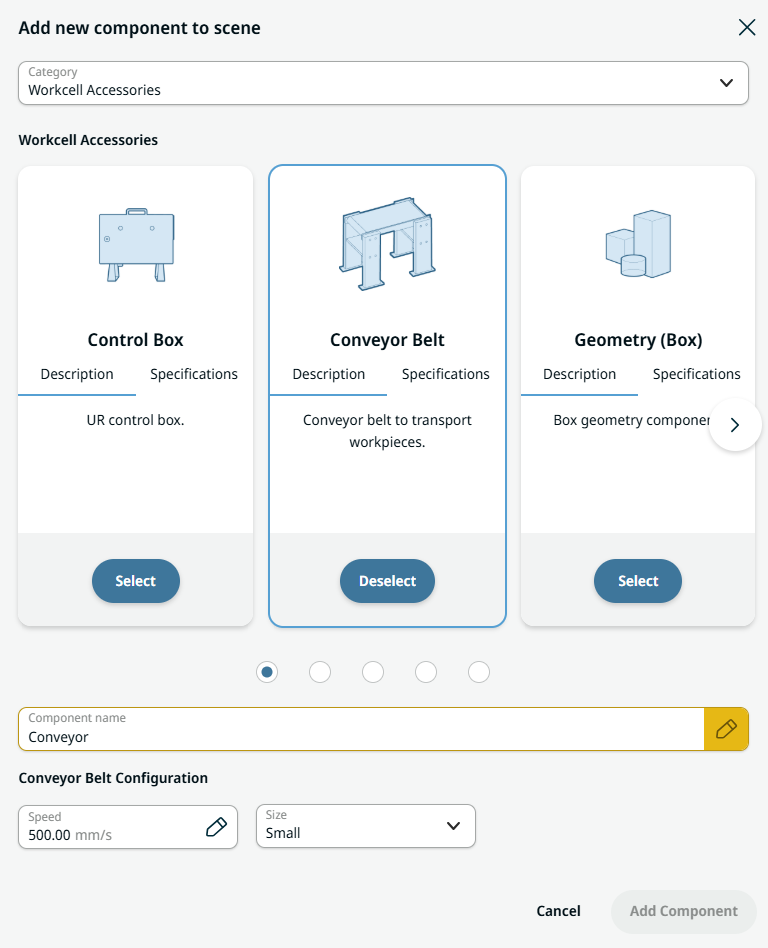Click the pencil icon beside Component name

click(x=726, y=729)
